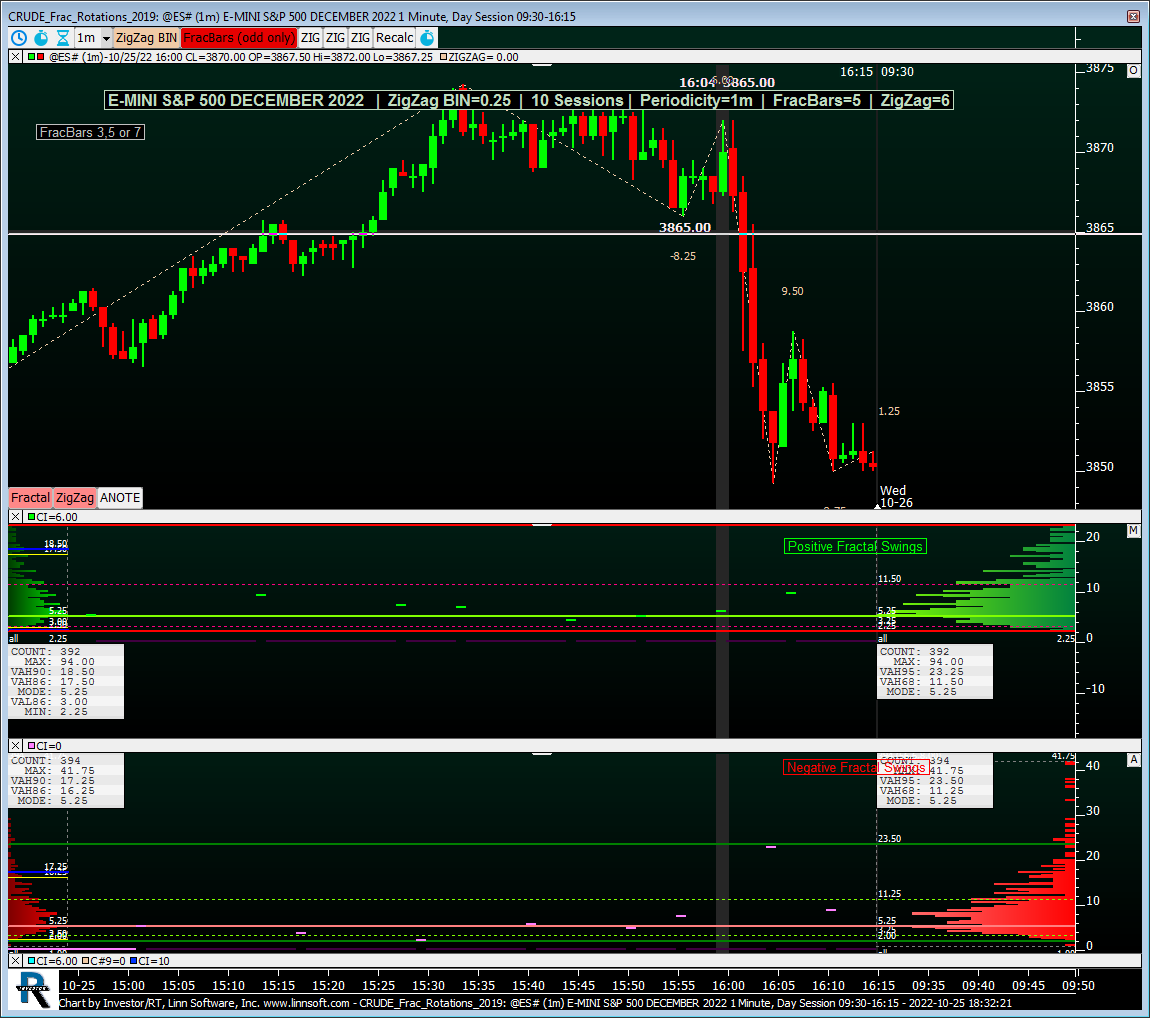Screen dimensions: 1150x1018
Task: Click the 10-25 date on the time axis
Action: [78, 986]
